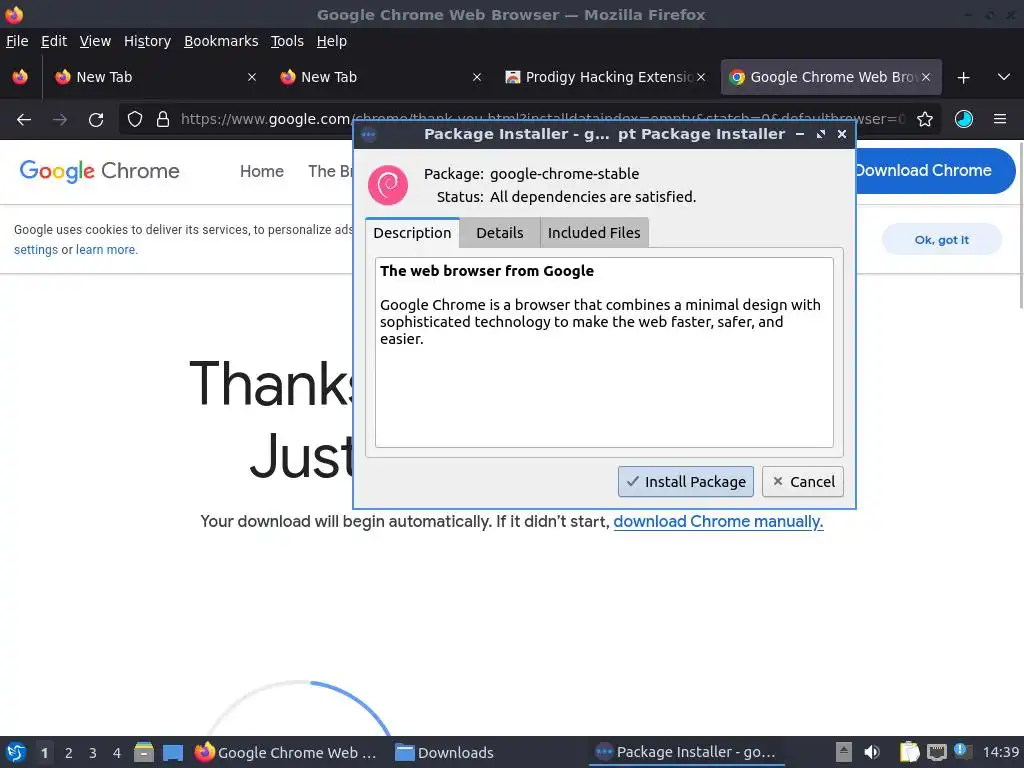This screenshot has height=768, width=1024.
Task: Open the cookie settings link
Action: tap(35, 249)
